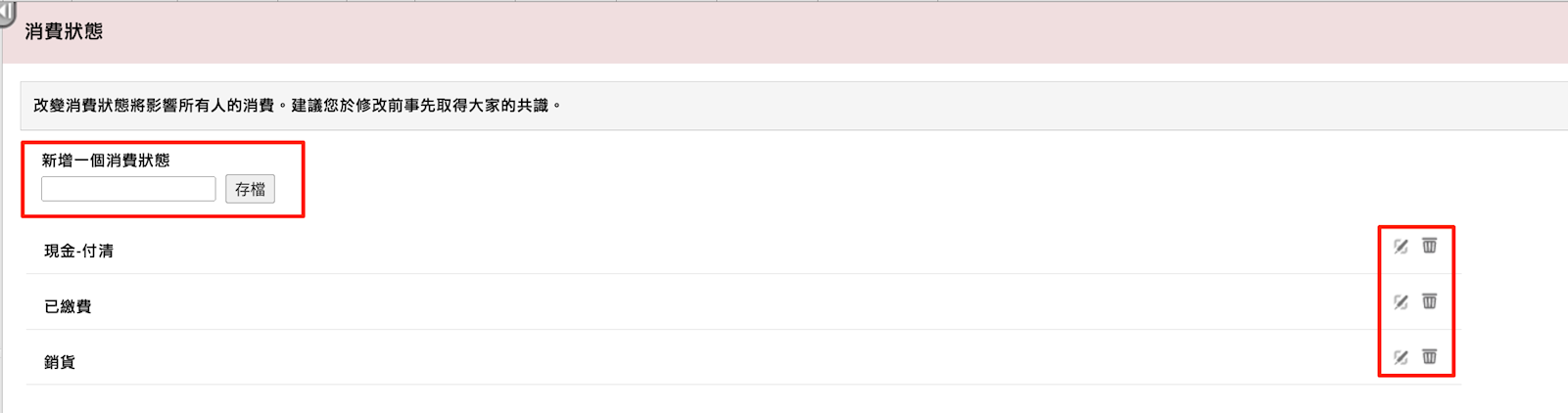
Task: Focus the new consumption status text field
Action: (x=128, y=189)
